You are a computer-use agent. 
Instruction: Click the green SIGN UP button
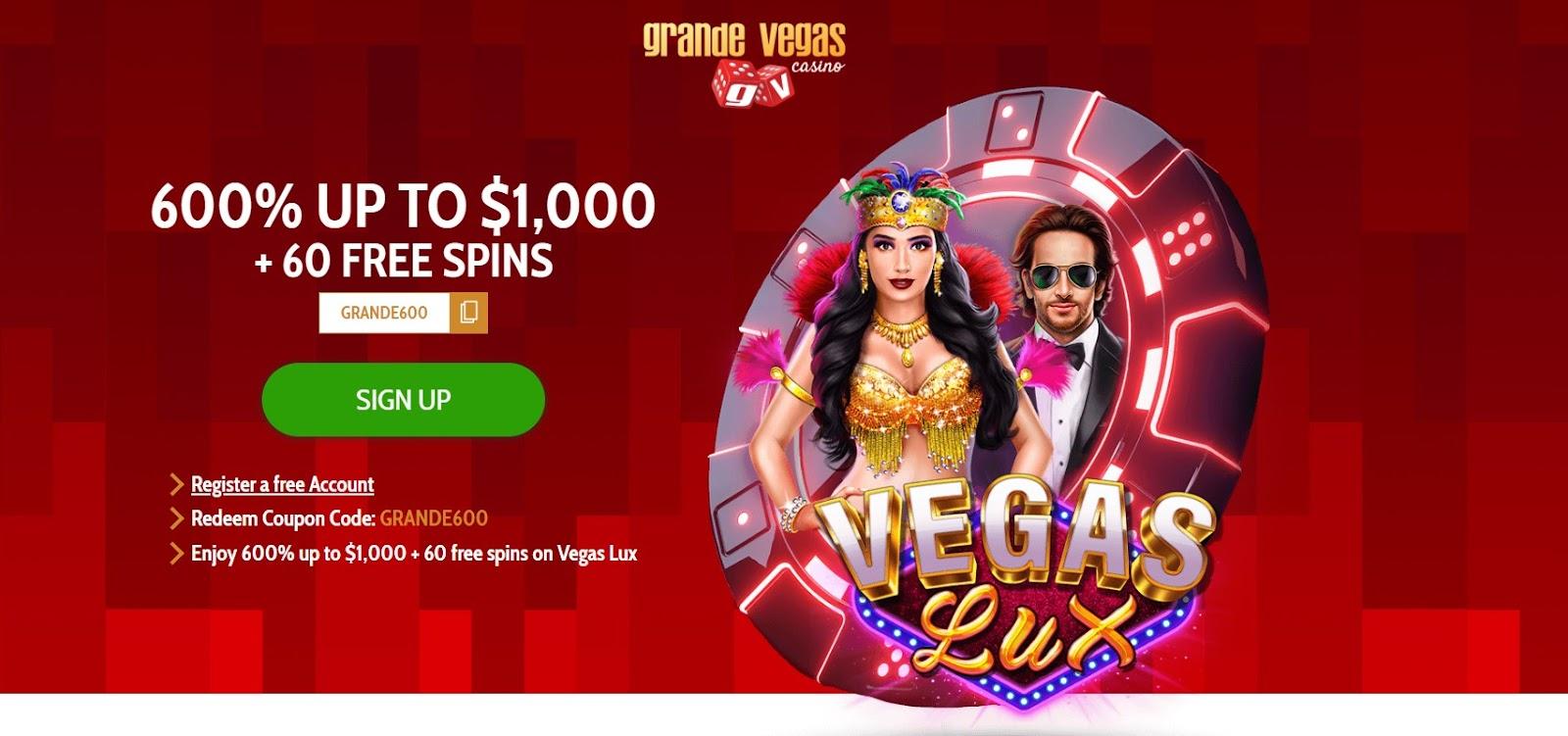pyautogui.click(x=403, y=400)
